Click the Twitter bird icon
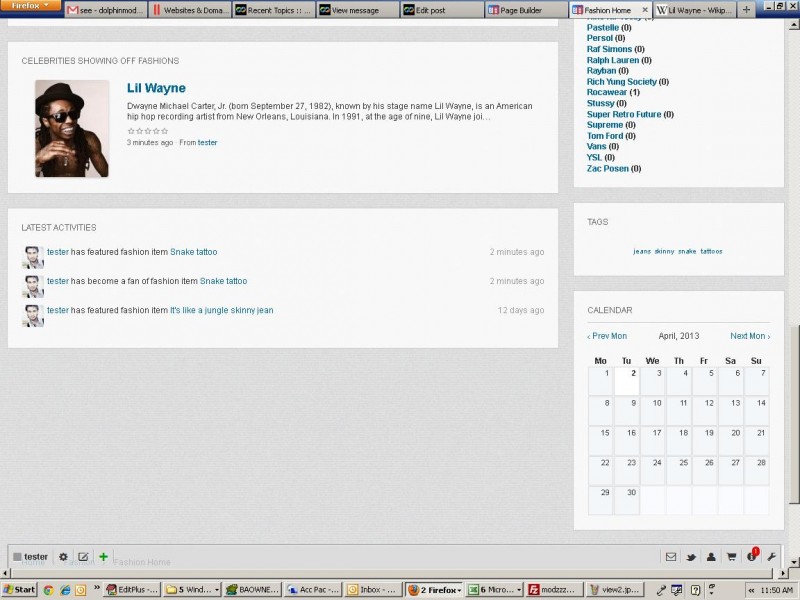 tap(691, 557)
